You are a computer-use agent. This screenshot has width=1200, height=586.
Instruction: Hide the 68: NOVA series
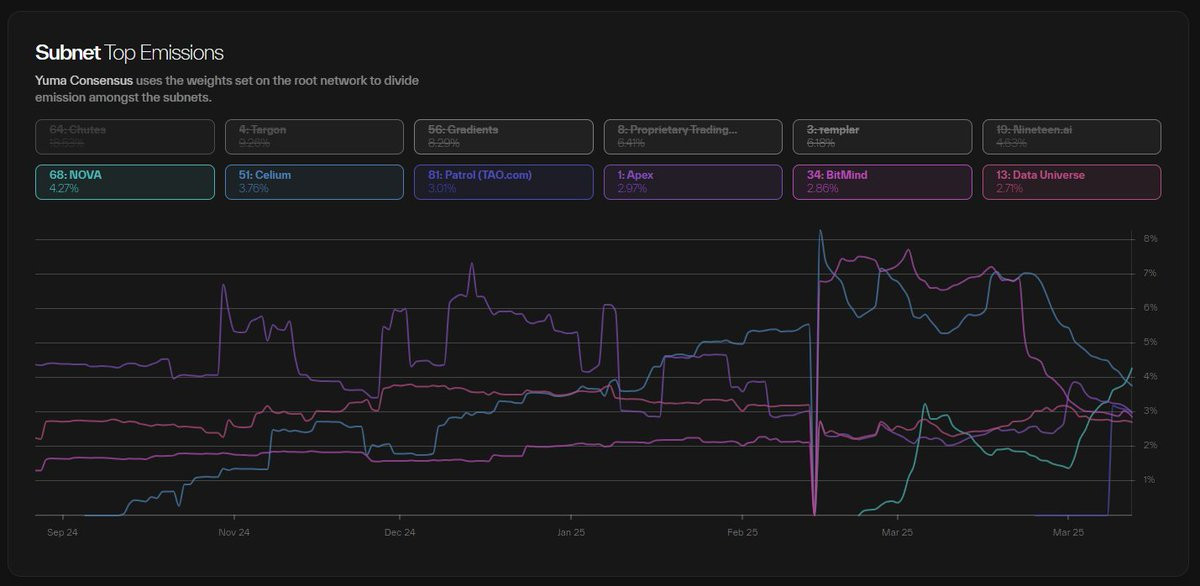tap(124, 182)
